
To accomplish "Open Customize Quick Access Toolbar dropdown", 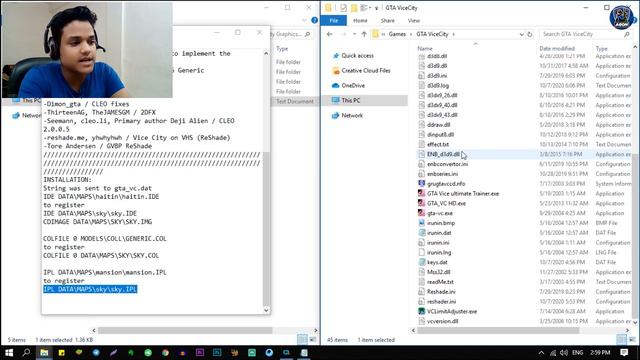I will pos(376,8).
